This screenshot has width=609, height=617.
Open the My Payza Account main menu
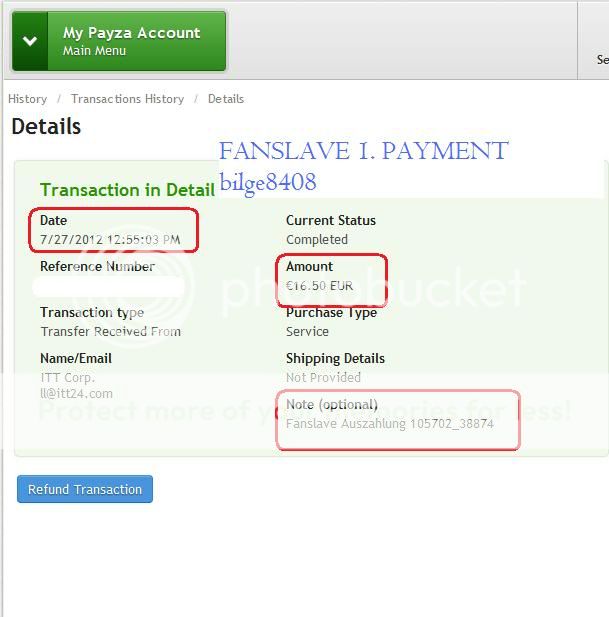click(119, 41)
